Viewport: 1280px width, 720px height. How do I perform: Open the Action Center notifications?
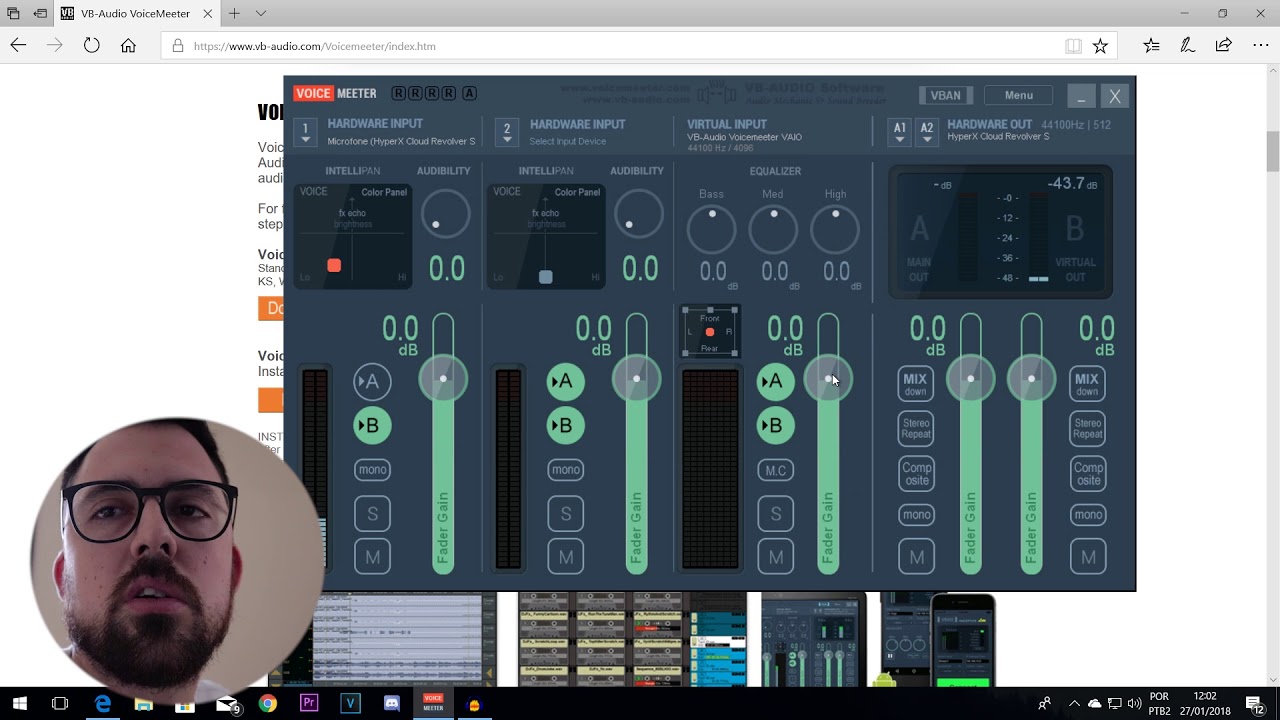click(x=1258, y=704)
